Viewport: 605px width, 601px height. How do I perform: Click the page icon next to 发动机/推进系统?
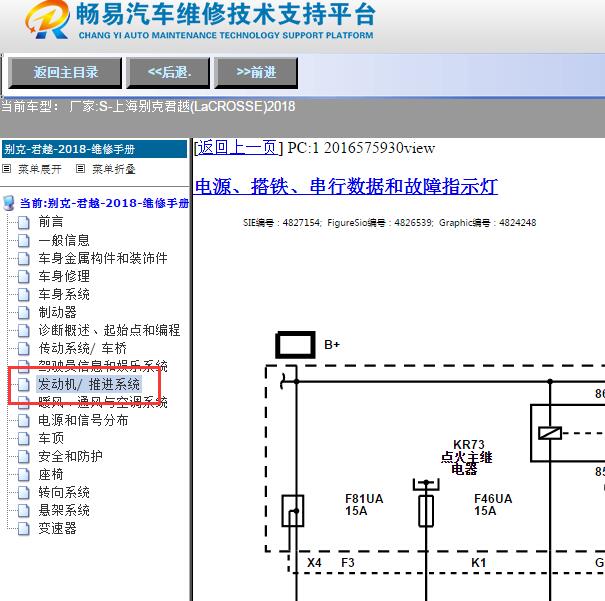[x=24, y=385]
